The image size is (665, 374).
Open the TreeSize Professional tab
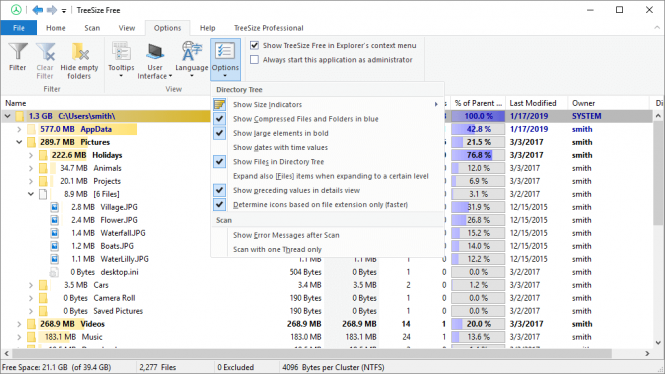pyautogui.click(x=268, y=28)
